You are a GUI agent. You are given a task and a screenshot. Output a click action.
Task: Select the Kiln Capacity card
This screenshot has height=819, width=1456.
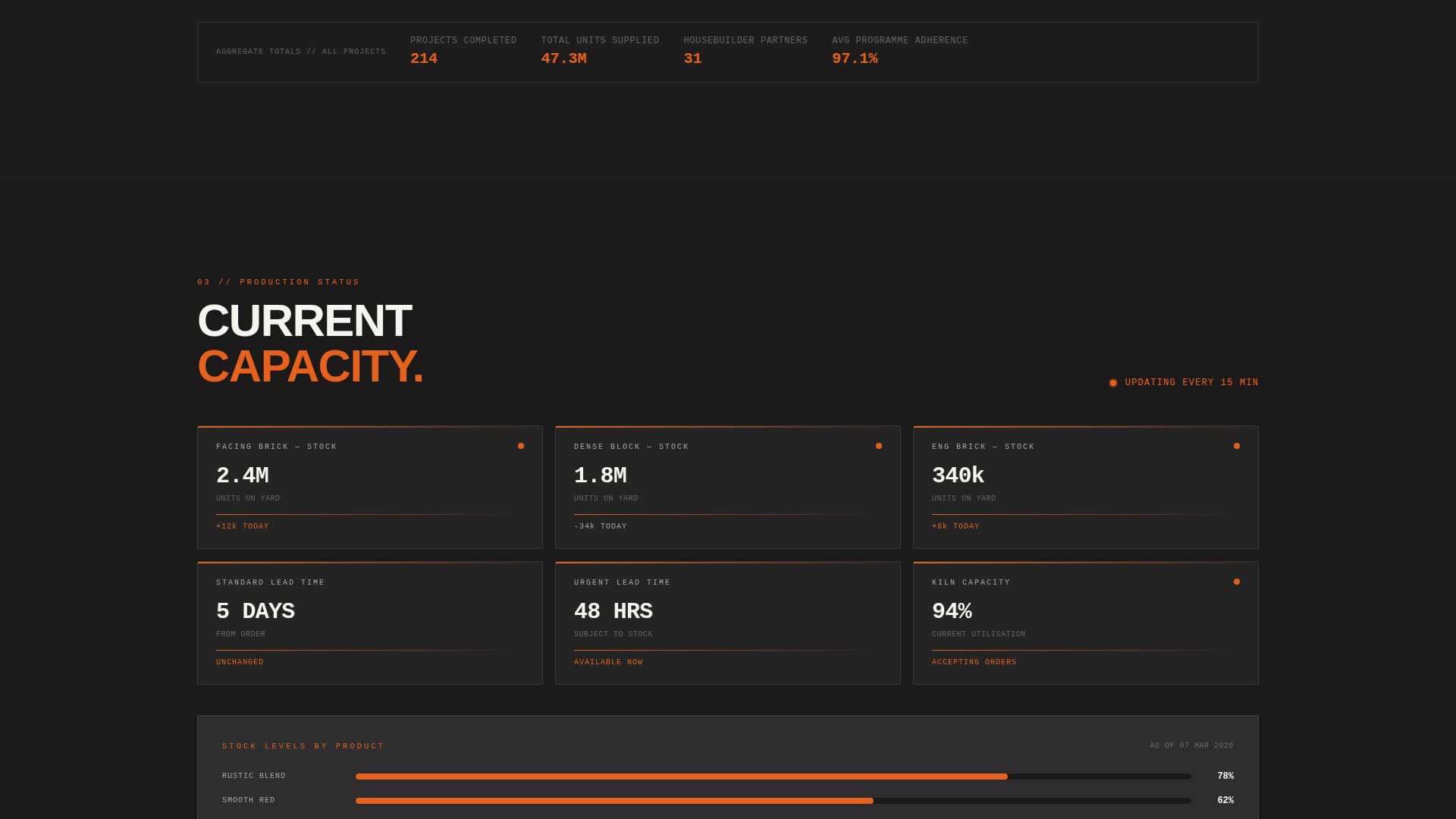[x=1085, y=622]
